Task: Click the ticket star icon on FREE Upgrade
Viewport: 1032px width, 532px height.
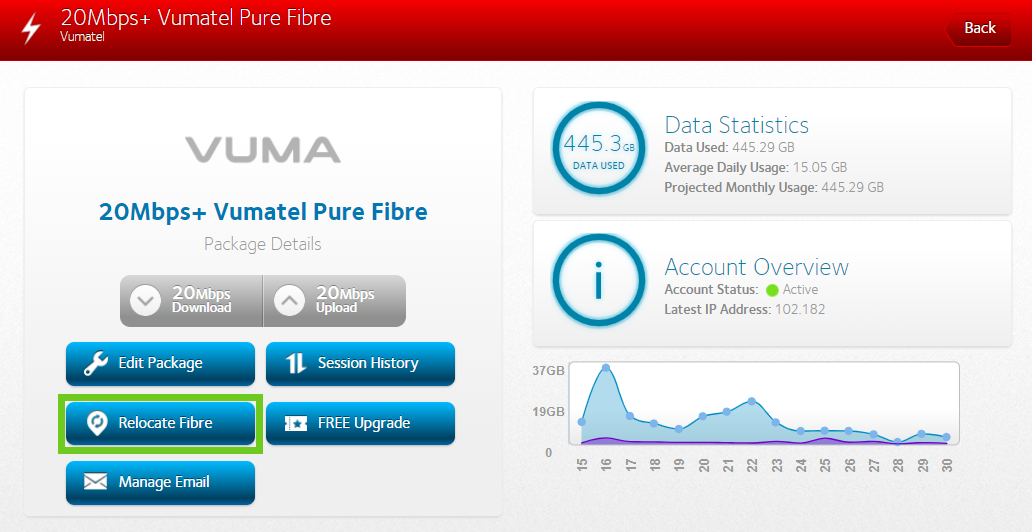Action: 296,423
